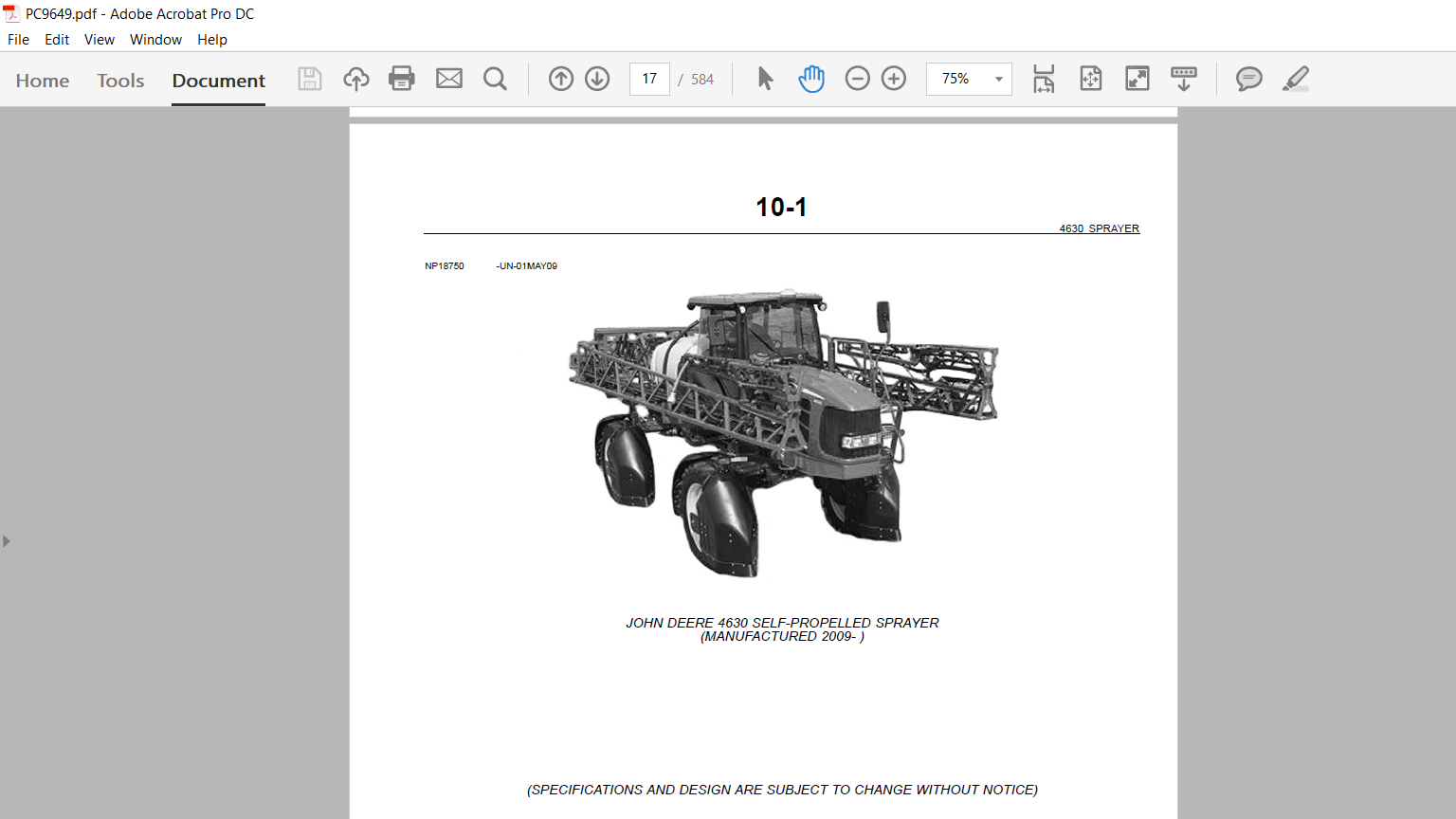The height and width of the screenshot is (819, 1456).
Task: Click the fit width scrolling icon
Action: (x=1044, y=79)
